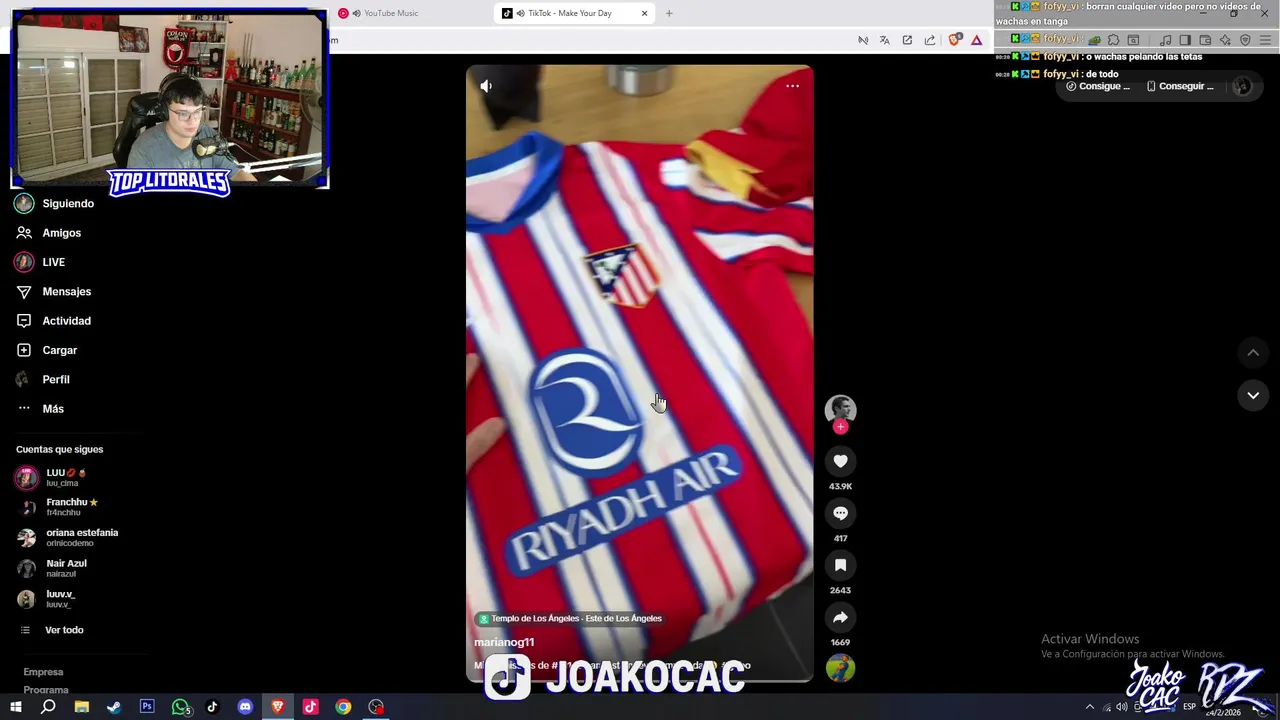Open WhatsApp from the taskbar
This screenshot has width=1280, height=720.
pos(180,707)
